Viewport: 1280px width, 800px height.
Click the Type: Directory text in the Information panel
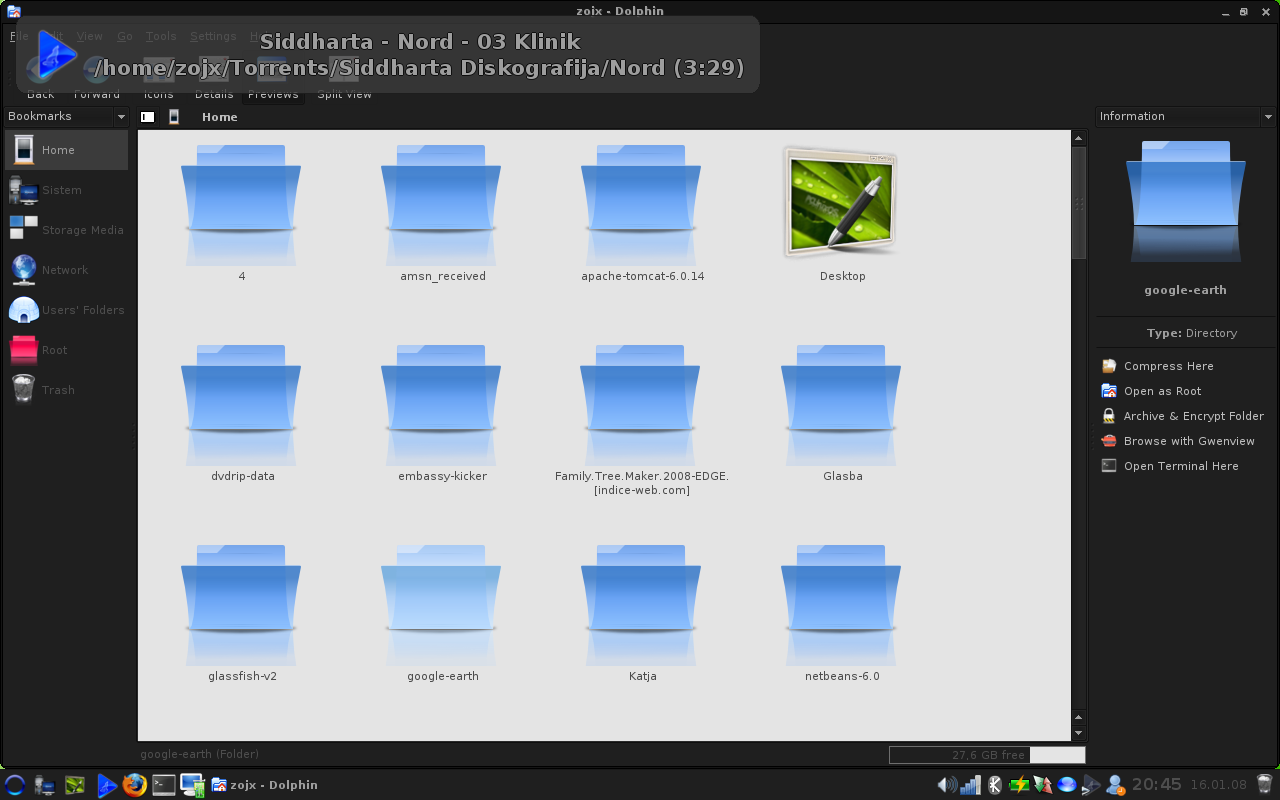(1192, 333)
